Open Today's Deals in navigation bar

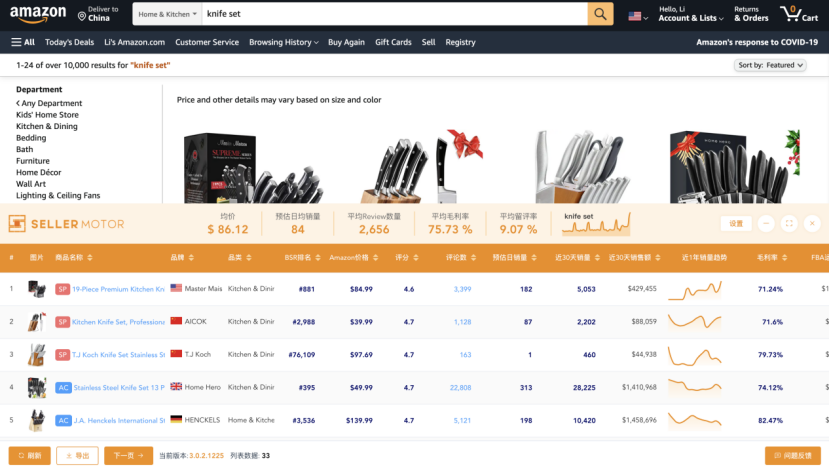pyautogui.click(x=69, y=42)
